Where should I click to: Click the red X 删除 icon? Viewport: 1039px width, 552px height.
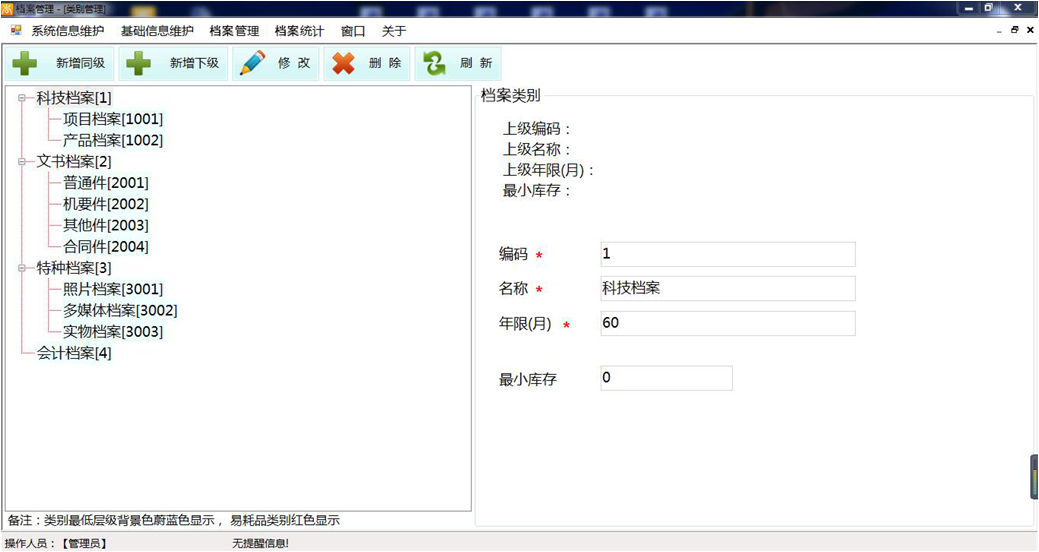point(343,63)
